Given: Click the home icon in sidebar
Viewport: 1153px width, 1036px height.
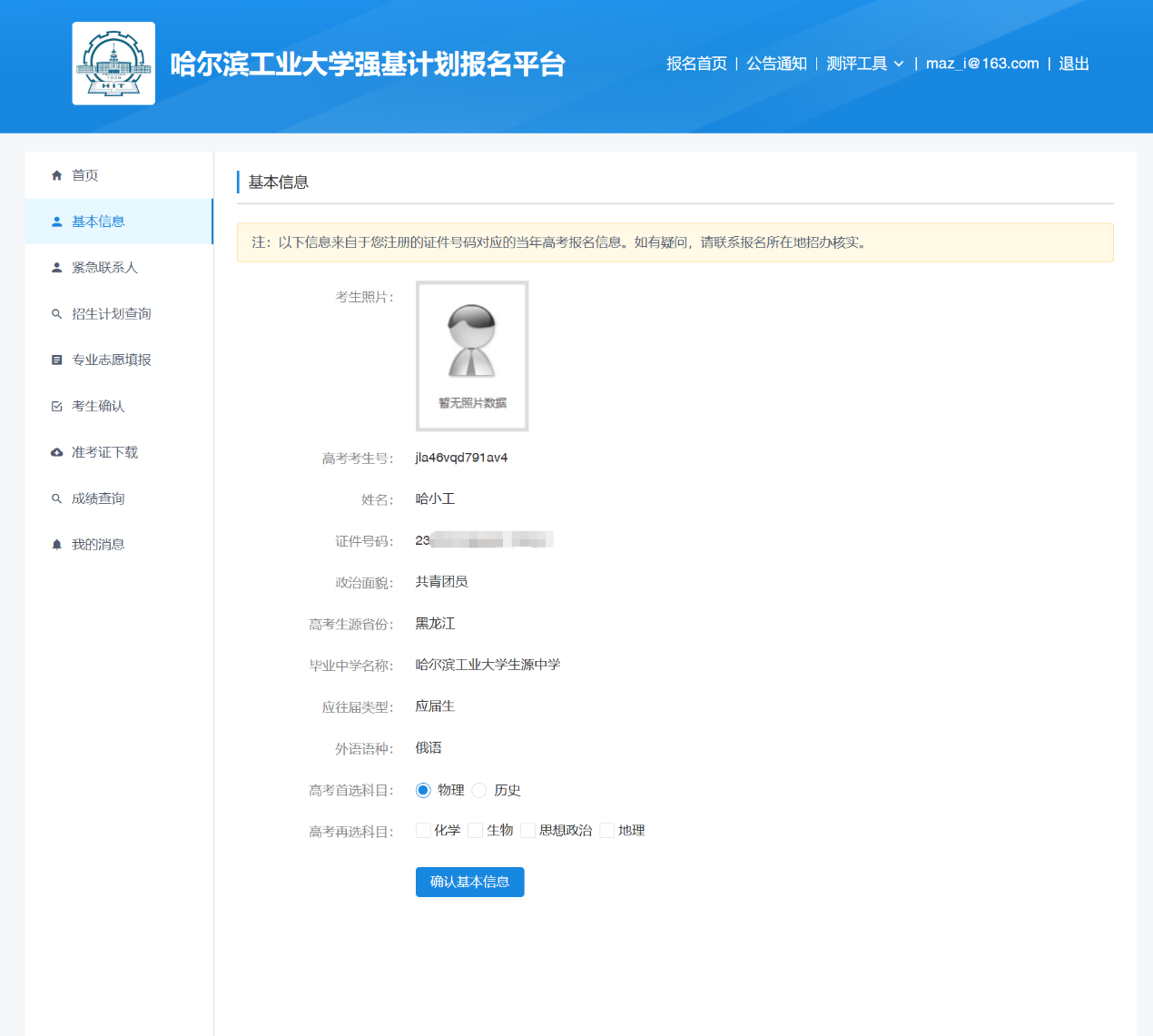Looking at the screenshot, I should pyautogui.click(x=57, y=175).
